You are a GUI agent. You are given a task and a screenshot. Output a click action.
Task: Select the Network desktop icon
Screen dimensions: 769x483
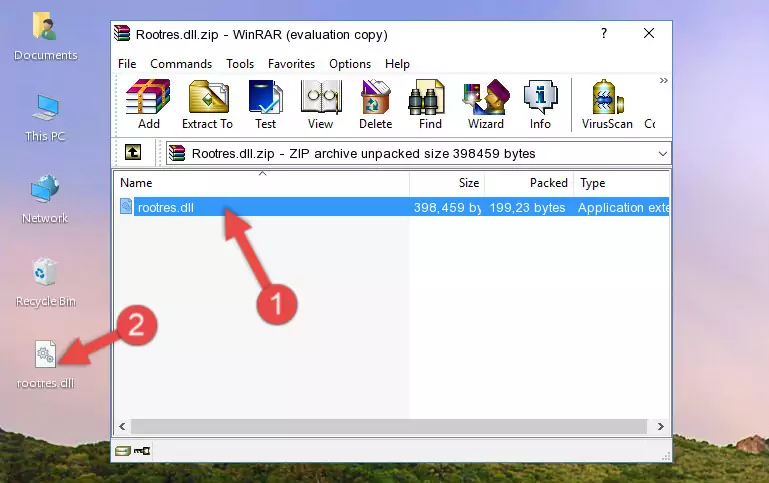pyautogui.click(x=45, y=200)
